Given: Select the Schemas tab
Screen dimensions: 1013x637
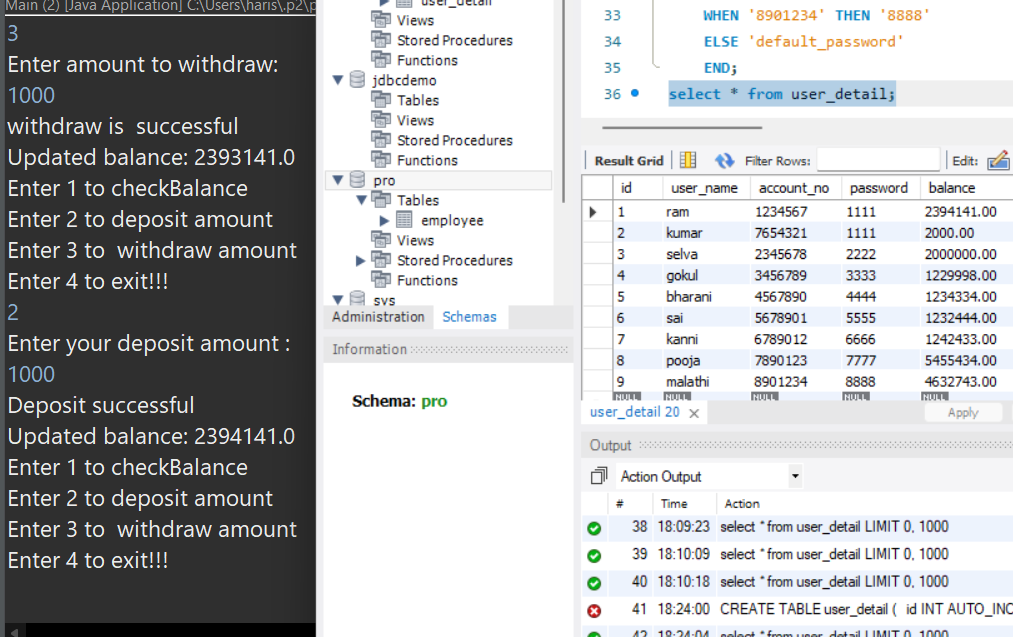Looking at the screenshot, I should coord(469,317).
